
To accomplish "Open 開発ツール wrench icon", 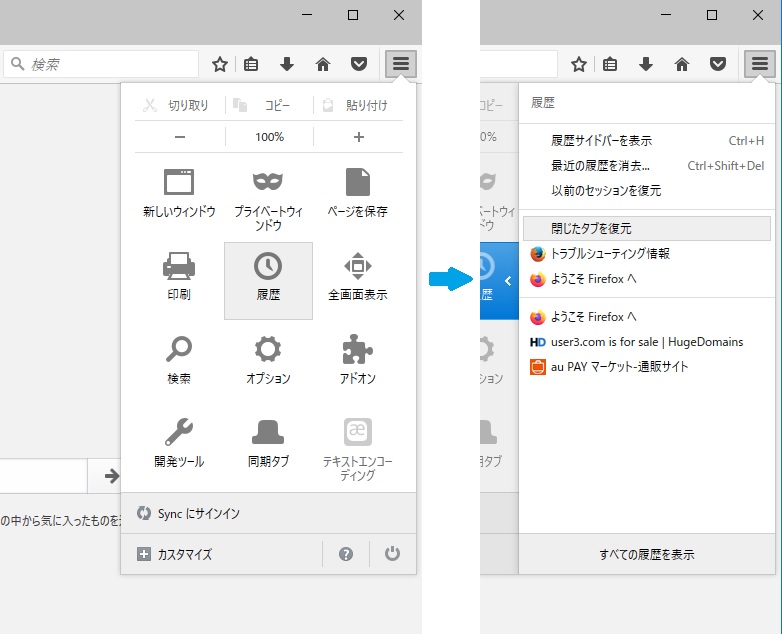I will [x=179, y=433].
